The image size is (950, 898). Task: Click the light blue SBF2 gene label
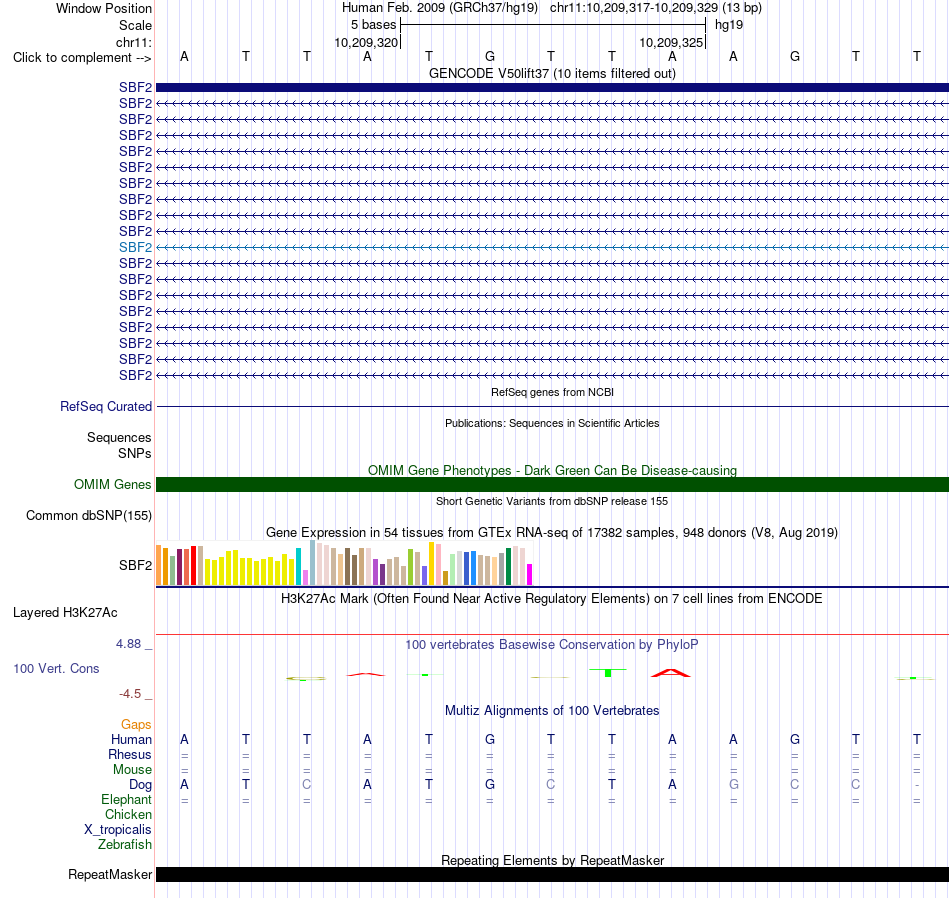tap(135, 247)
